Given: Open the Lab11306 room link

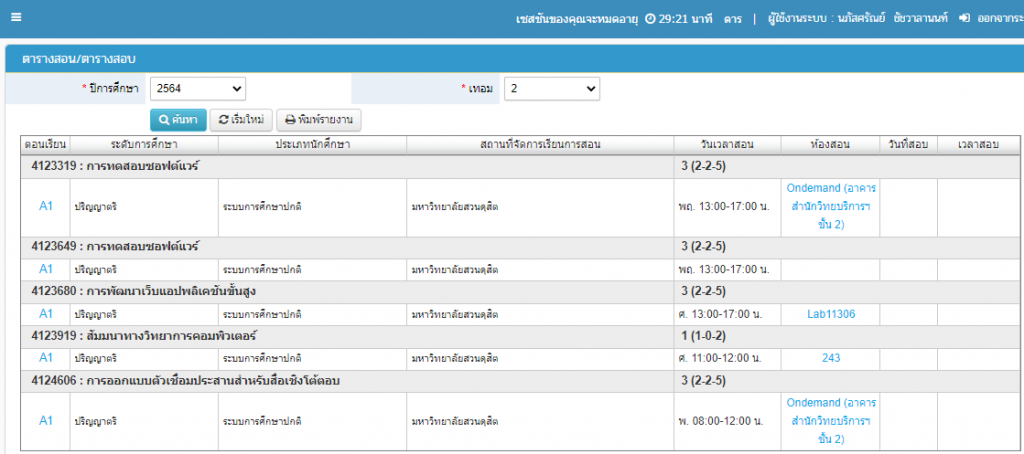Looking at the screenshot, I should (830, 314).
